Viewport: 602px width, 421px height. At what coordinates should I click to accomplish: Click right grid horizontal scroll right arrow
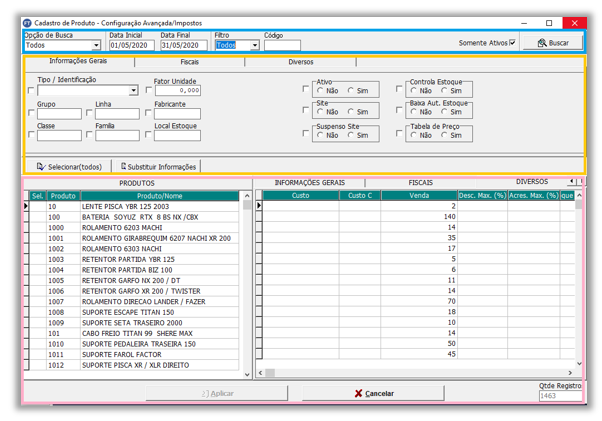(570, 373)
